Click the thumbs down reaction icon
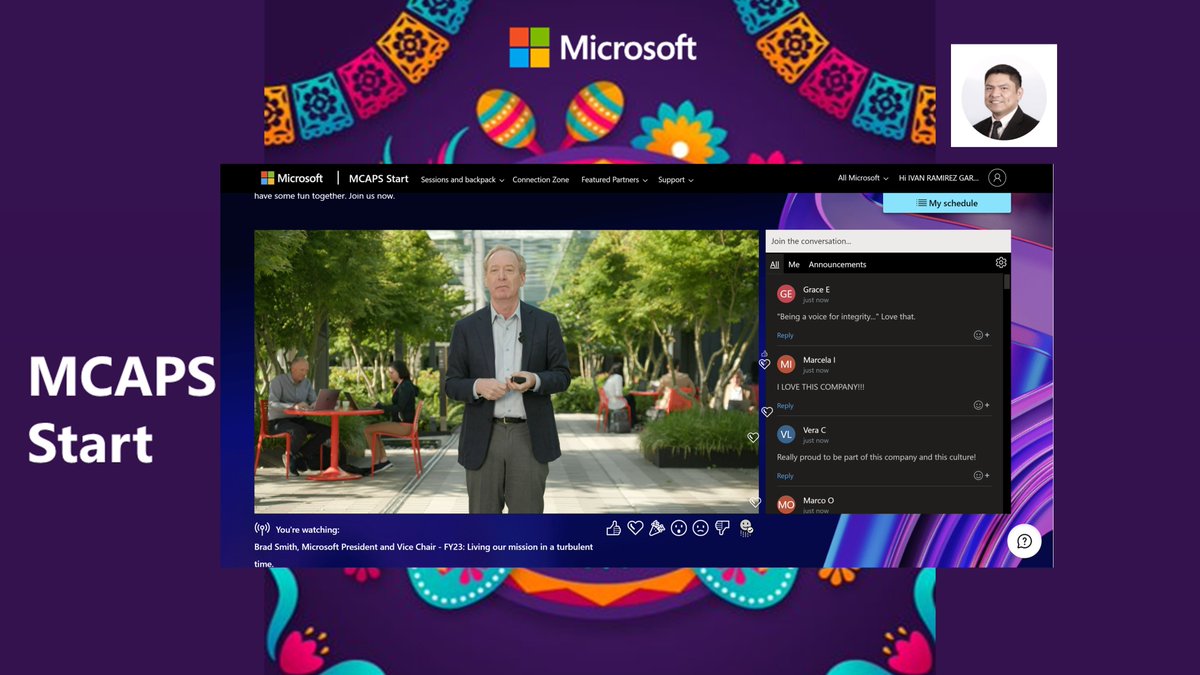Image resolution: width=1200 pixels, height=675 pixels. [x=722, y=528]
